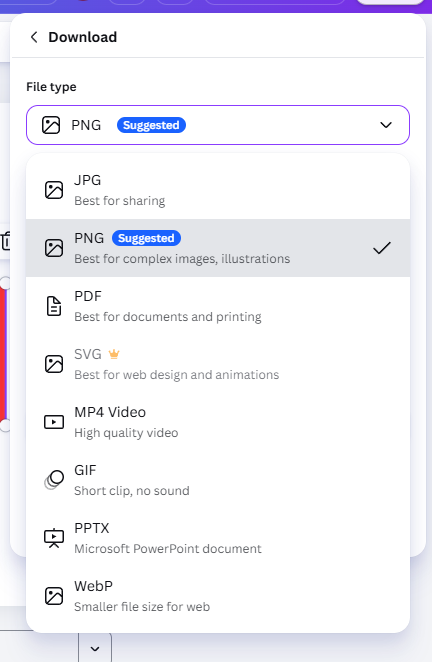The height and width of the screenshot is (662, 432).
Task: Open the small chevron dropdown at the bottom
Action: [x=95, y=648]
